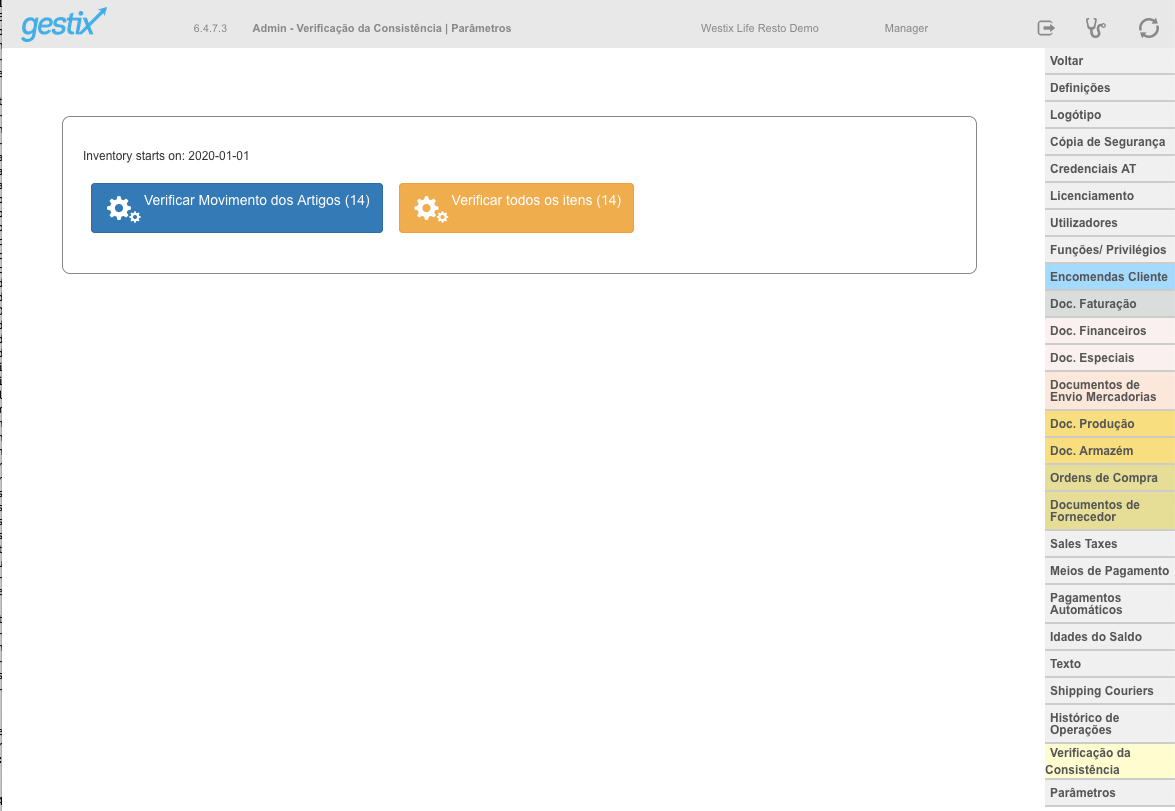Screen dimensions: 1175x811
Task: Click the Admin - Verificação da Consistência title
Action: (381, 28)
